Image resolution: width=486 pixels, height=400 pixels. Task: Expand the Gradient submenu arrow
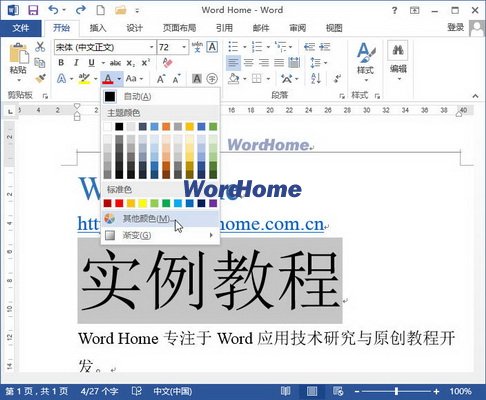point(211,235)
